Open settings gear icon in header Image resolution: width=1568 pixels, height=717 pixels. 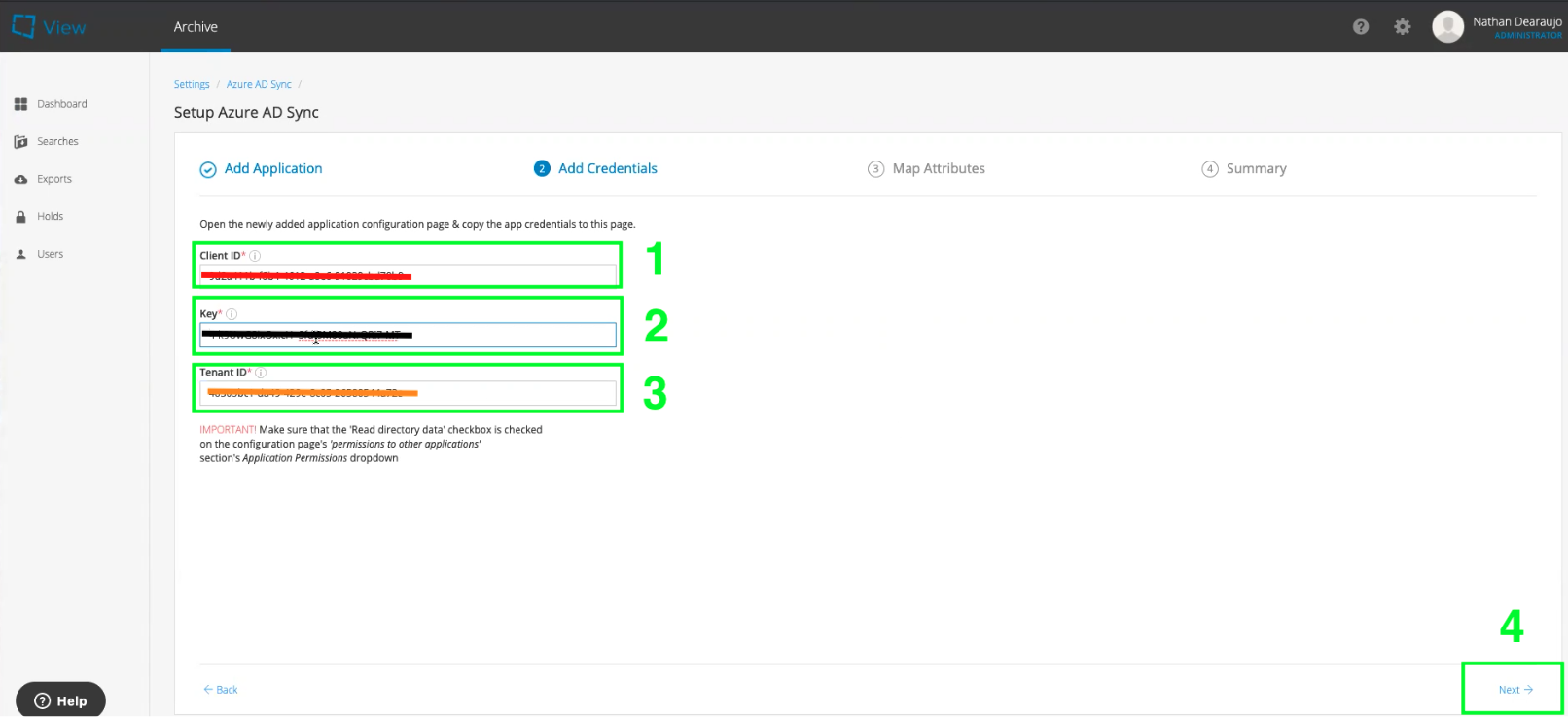pos(1402,27)
